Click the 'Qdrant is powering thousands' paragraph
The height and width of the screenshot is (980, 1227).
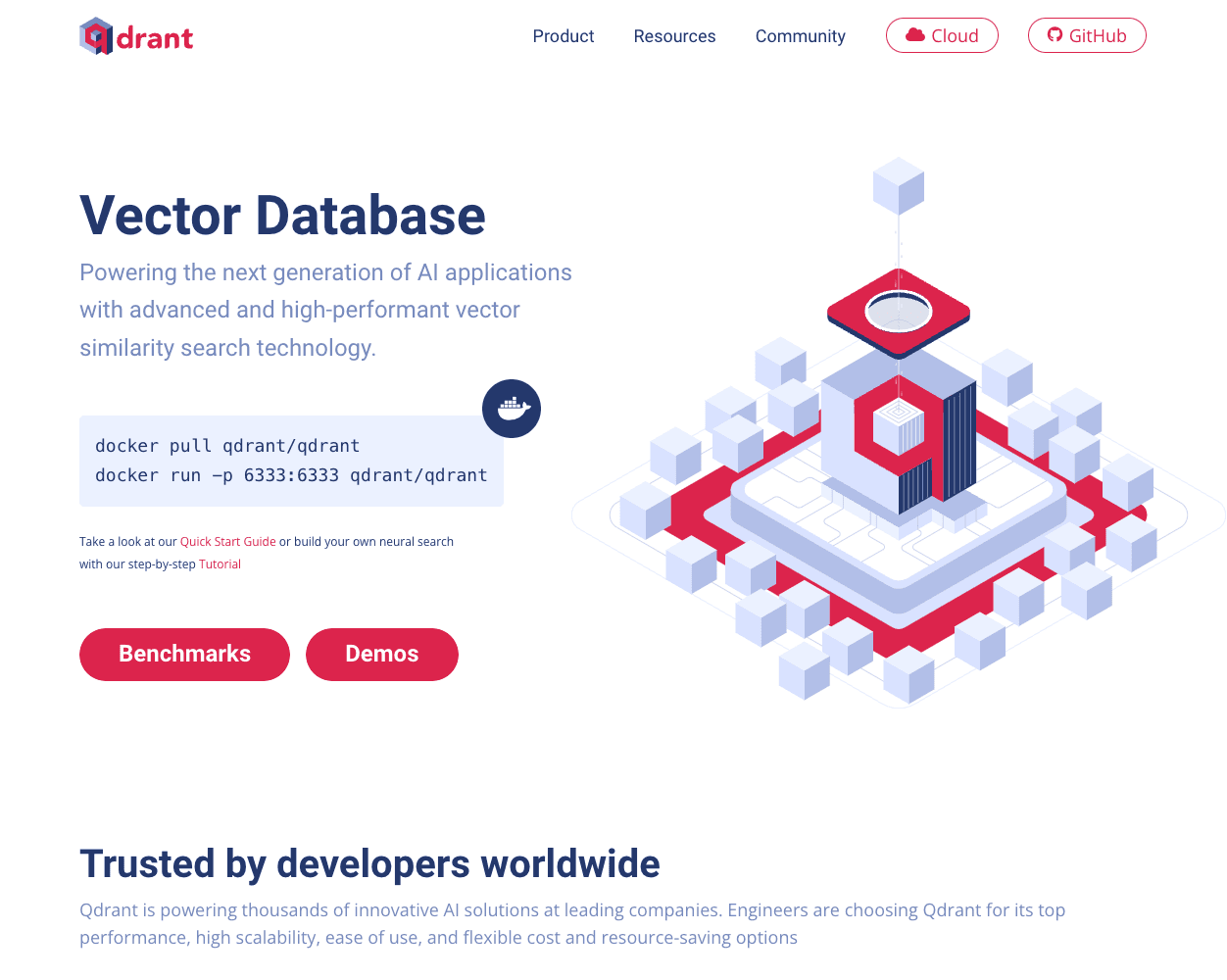572,924
